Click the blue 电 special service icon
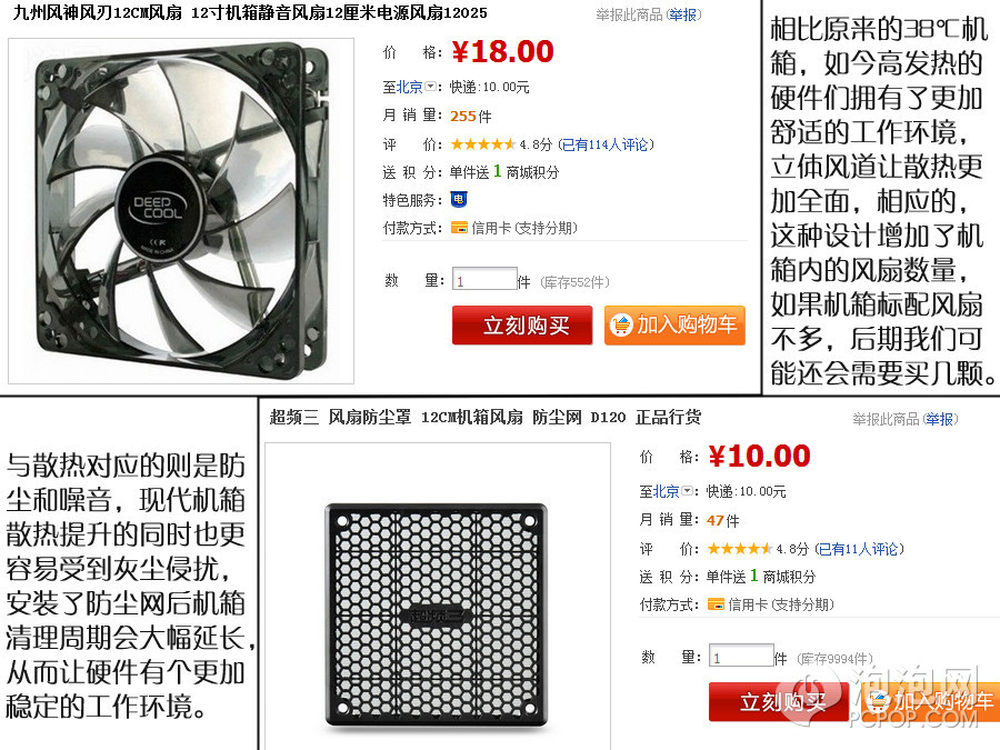The height and width of the screenshot is (750, 1000). (x=459, y=200)
